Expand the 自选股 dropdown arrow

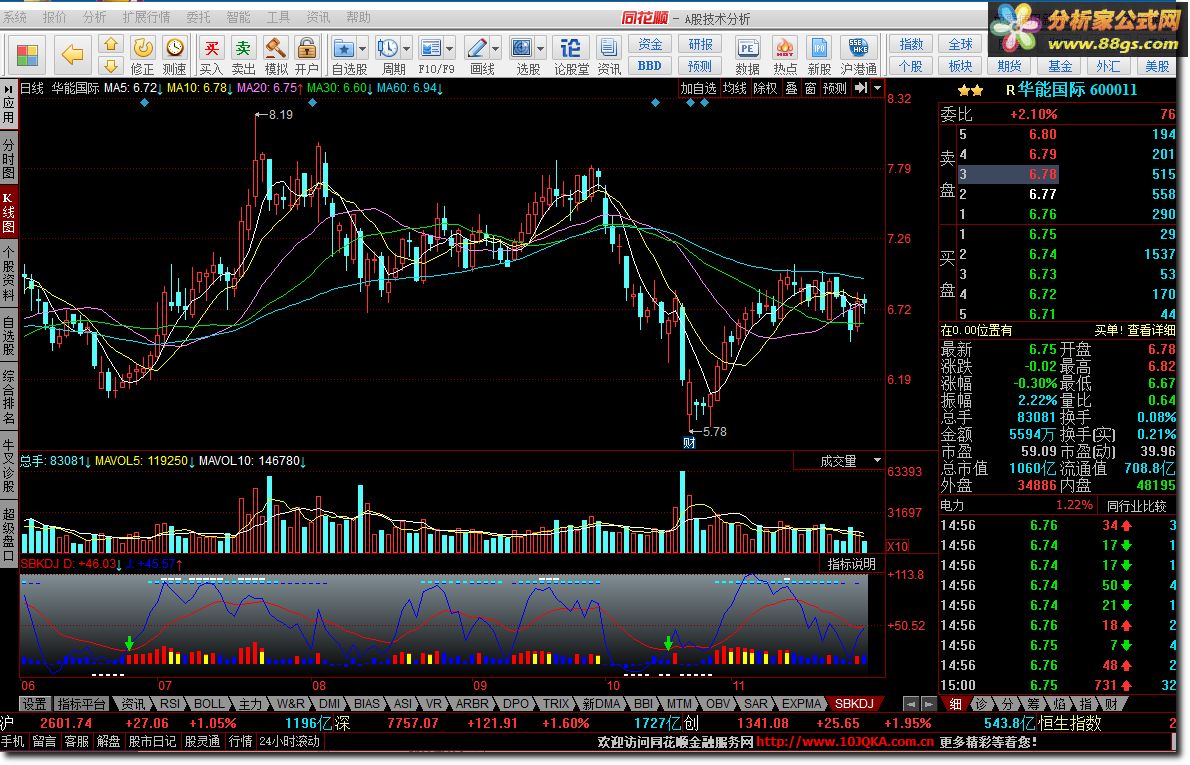coord(362,49)
